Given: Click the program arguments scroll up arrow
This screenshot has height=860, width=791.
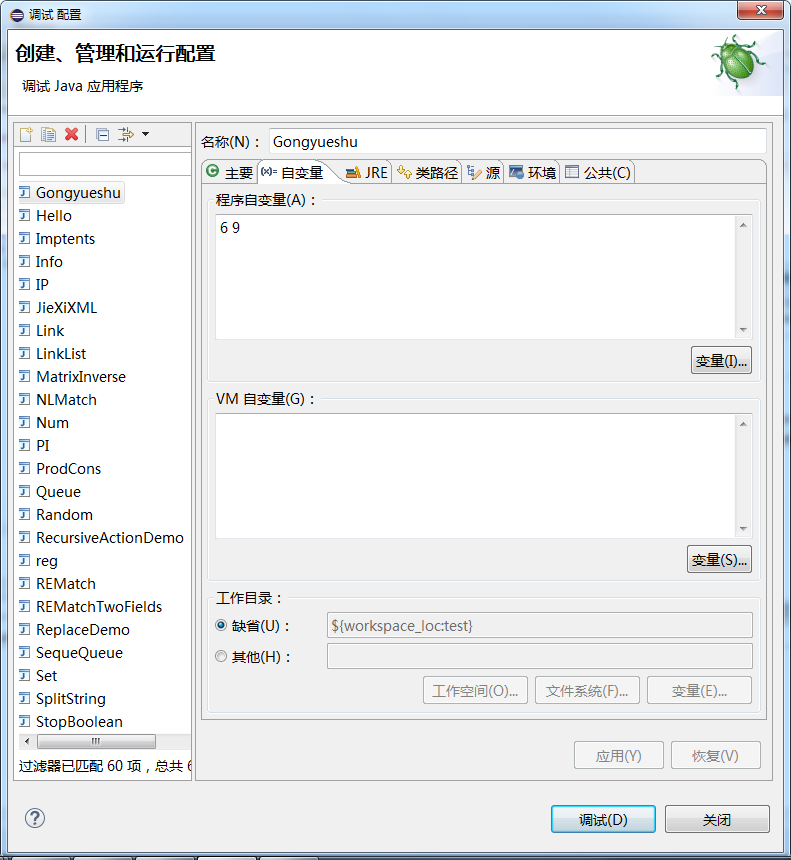Looking at the screenshot, I should click(x=743, y=225).
